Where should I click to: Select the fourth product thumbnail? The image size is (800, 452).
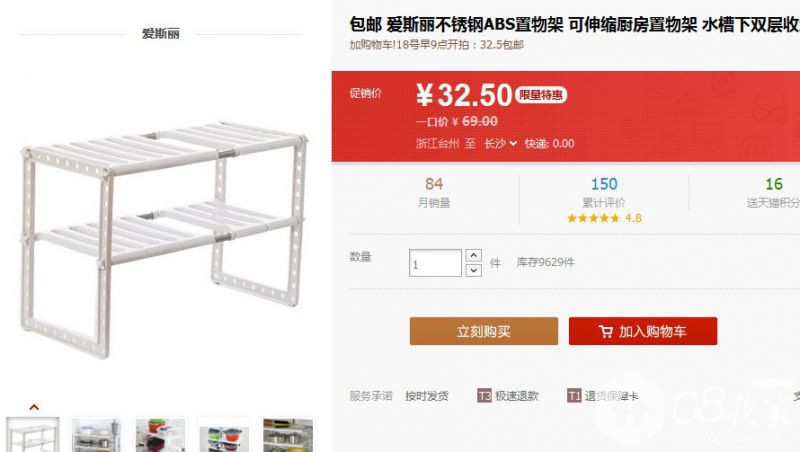click(x=224, y=435)
